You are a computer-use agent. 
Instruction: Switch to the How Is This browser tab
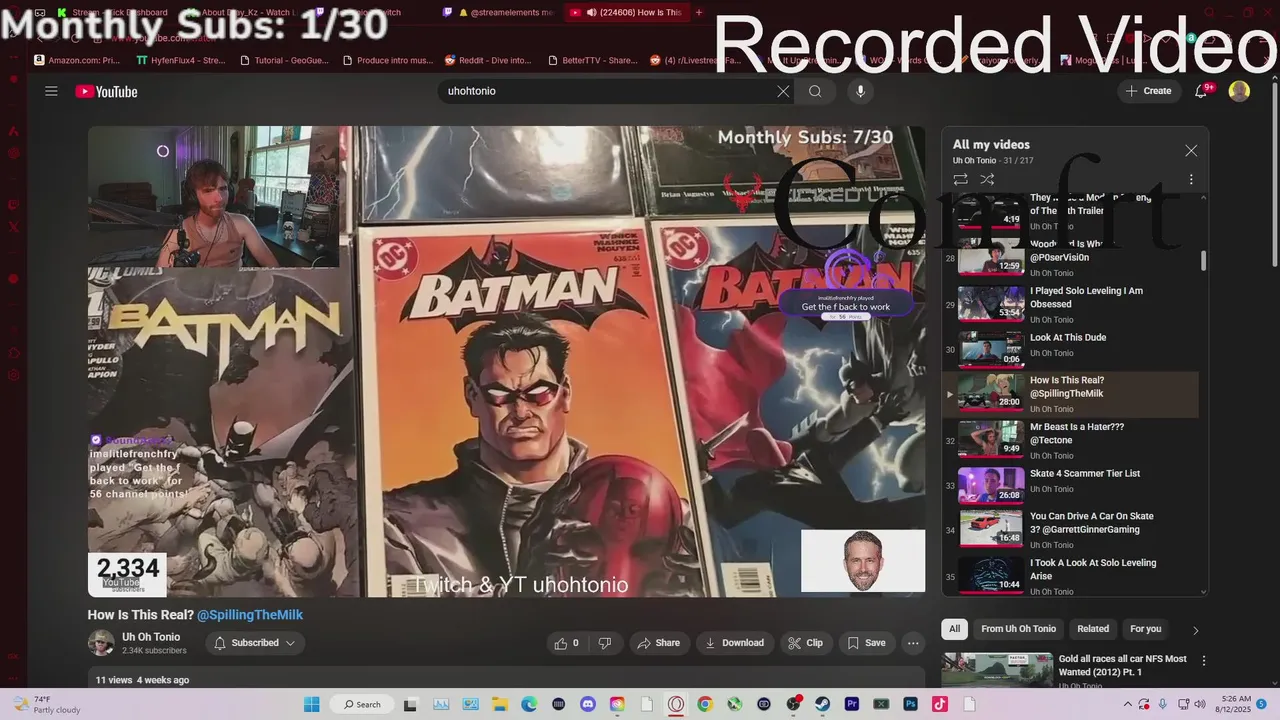pos(625,13)
